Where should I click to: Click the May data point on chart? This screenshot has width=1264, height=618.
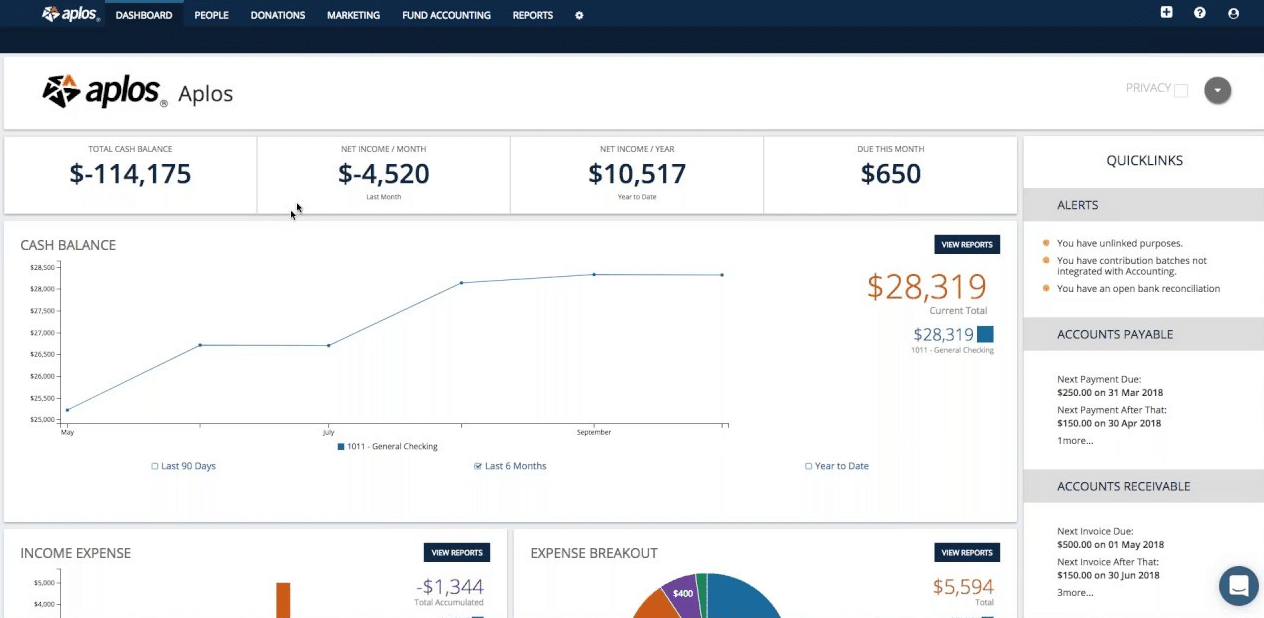point(67,410)
